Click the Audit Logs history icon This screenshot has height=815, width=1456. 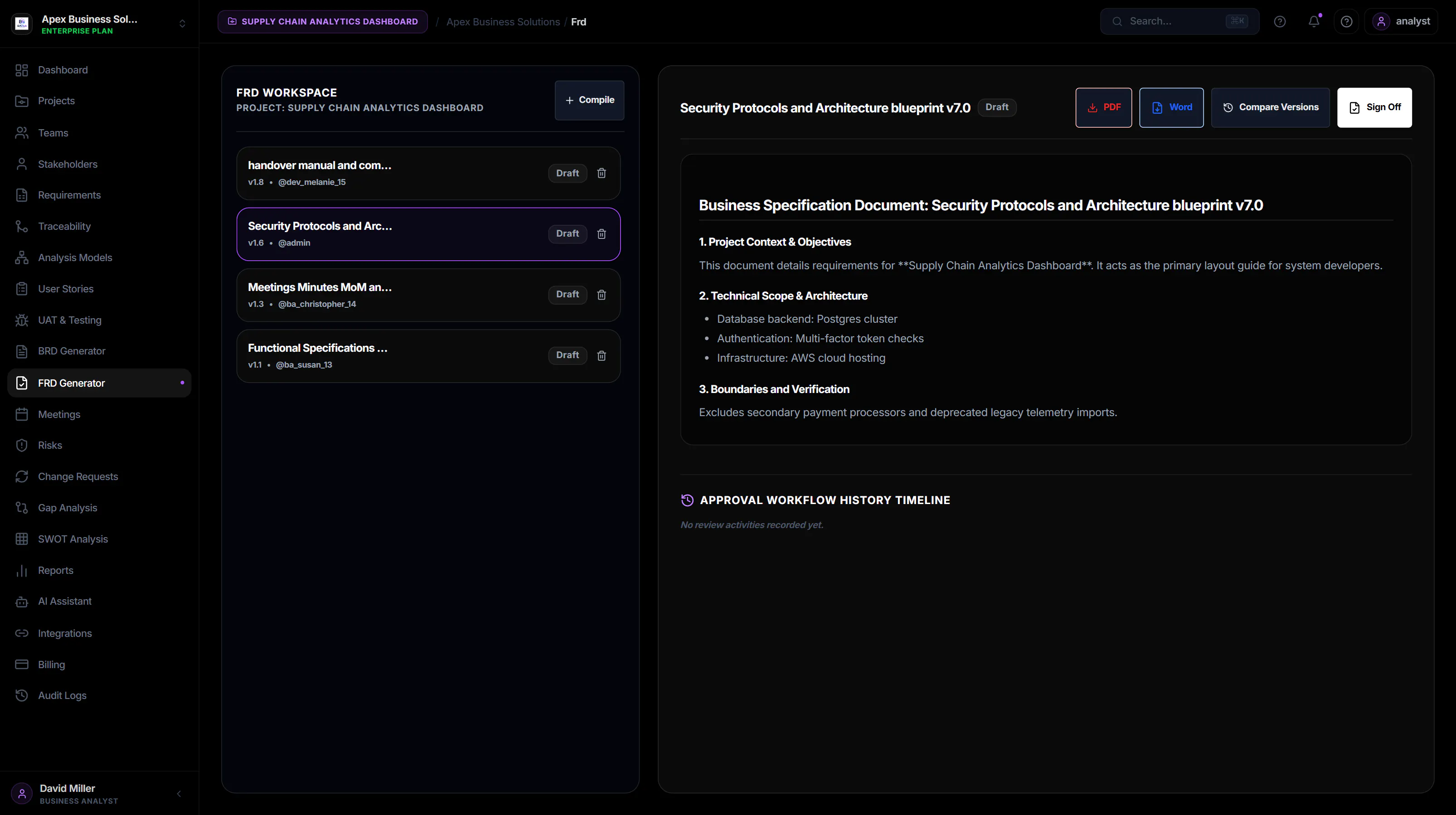click(21, 696)
